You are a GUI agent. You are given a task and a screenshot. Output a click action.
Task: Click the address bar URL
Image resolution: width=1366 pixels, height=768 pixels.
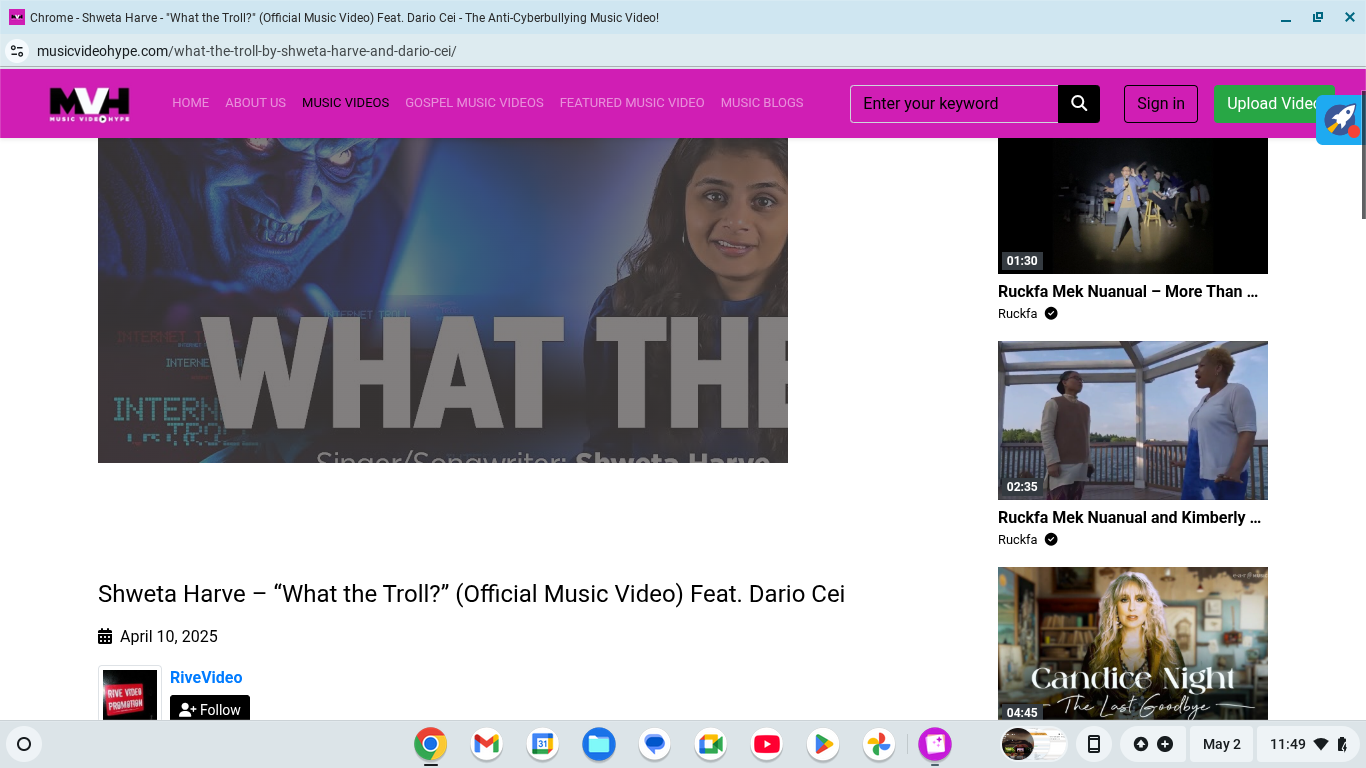[246, 51]
